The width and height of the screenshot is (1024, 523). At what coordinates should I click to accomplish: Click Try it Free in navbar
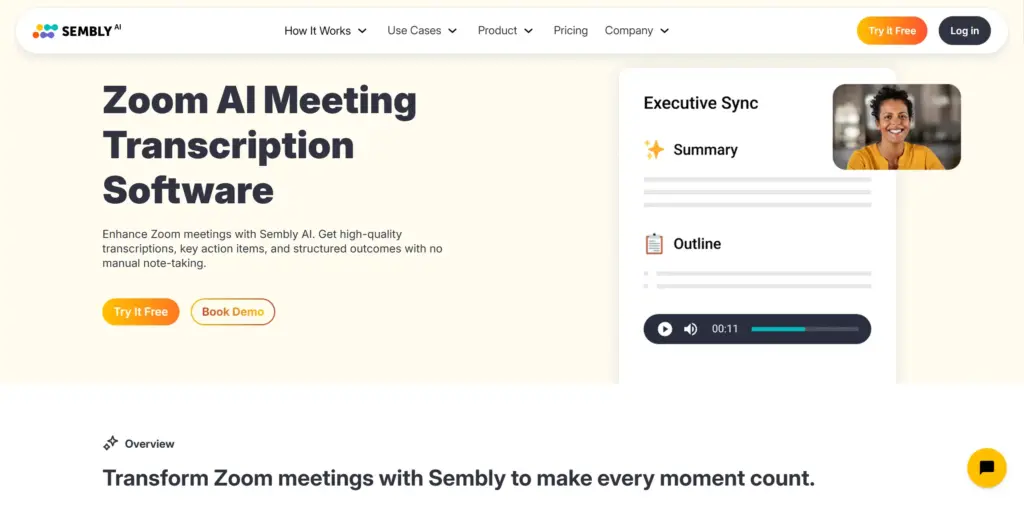point(891,31)
